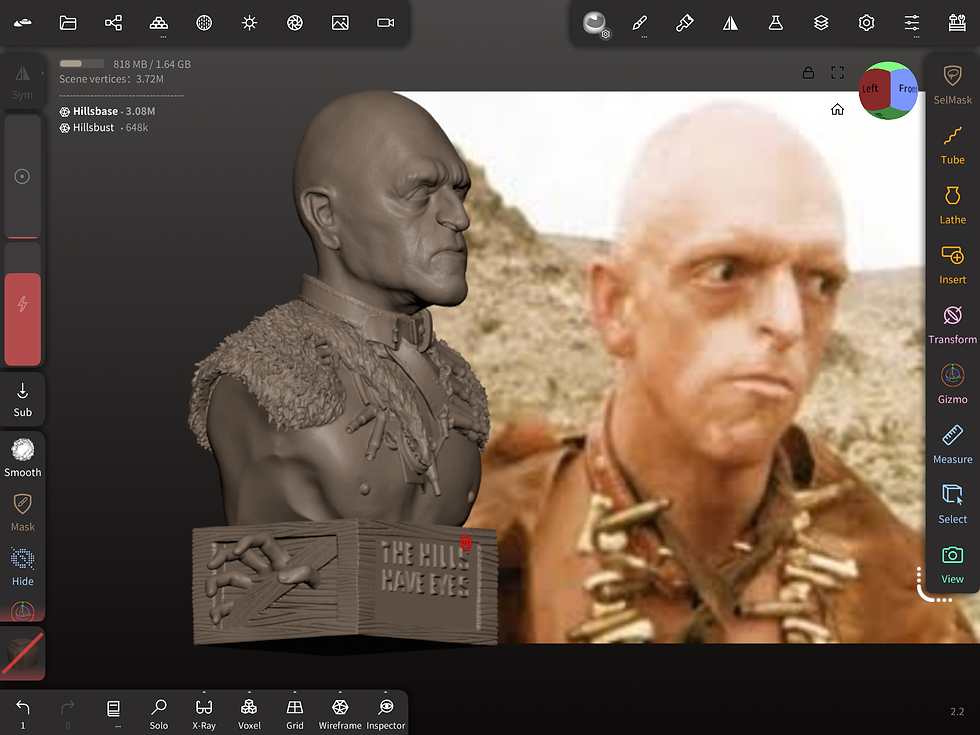980x735 pixels.
Task: Toggle the Grid display
Action: [294, 714]
